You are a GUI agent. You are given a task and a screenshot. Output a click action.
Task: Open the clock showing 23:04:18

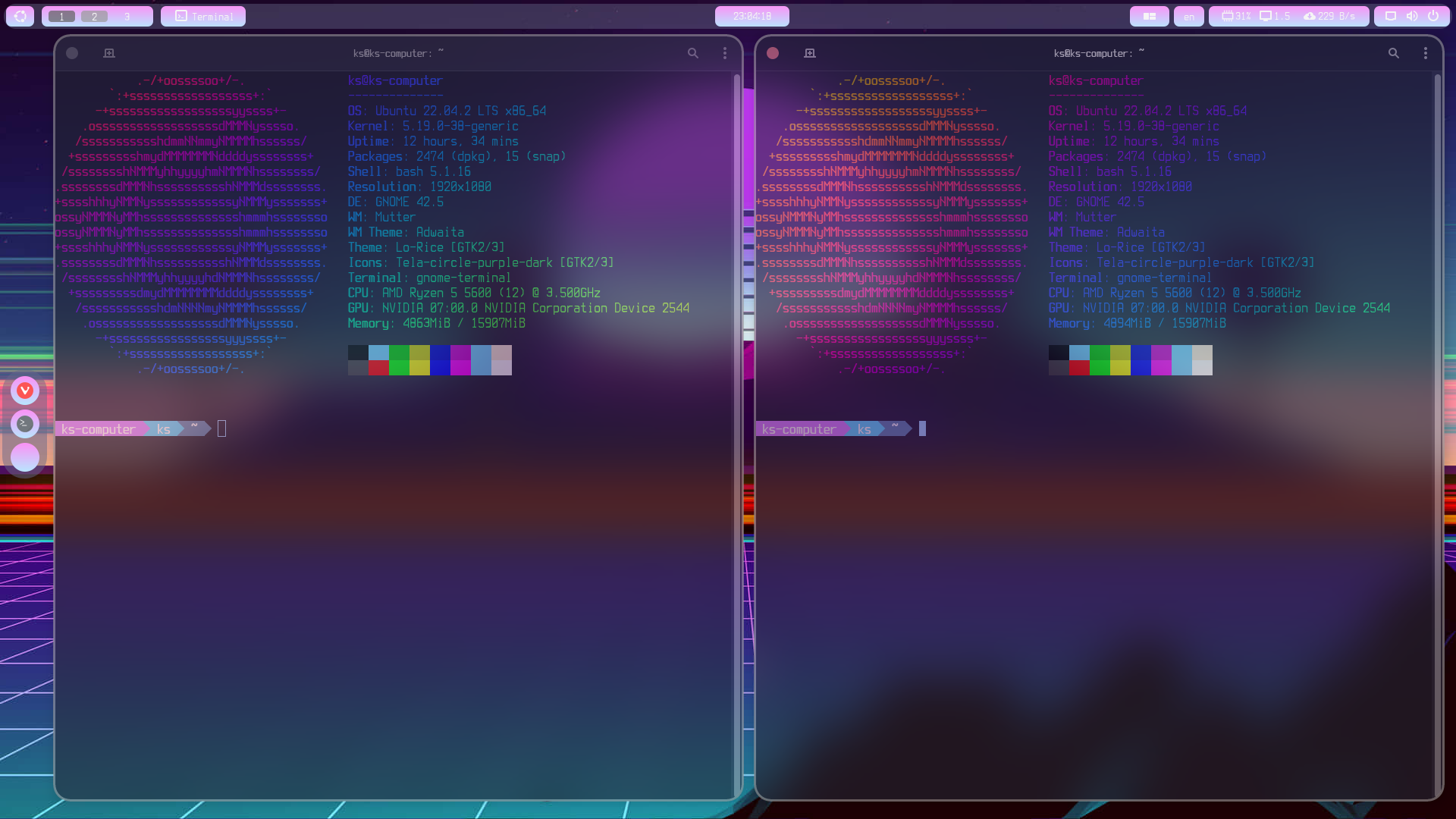click(752, 16)
